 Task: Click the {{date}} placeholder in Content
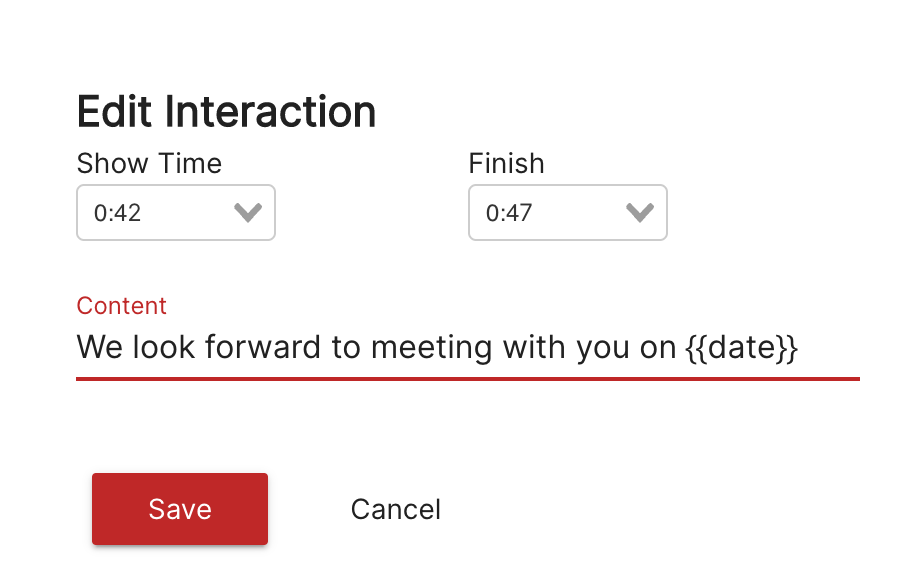pyautogui.click(x=742, y=348)
